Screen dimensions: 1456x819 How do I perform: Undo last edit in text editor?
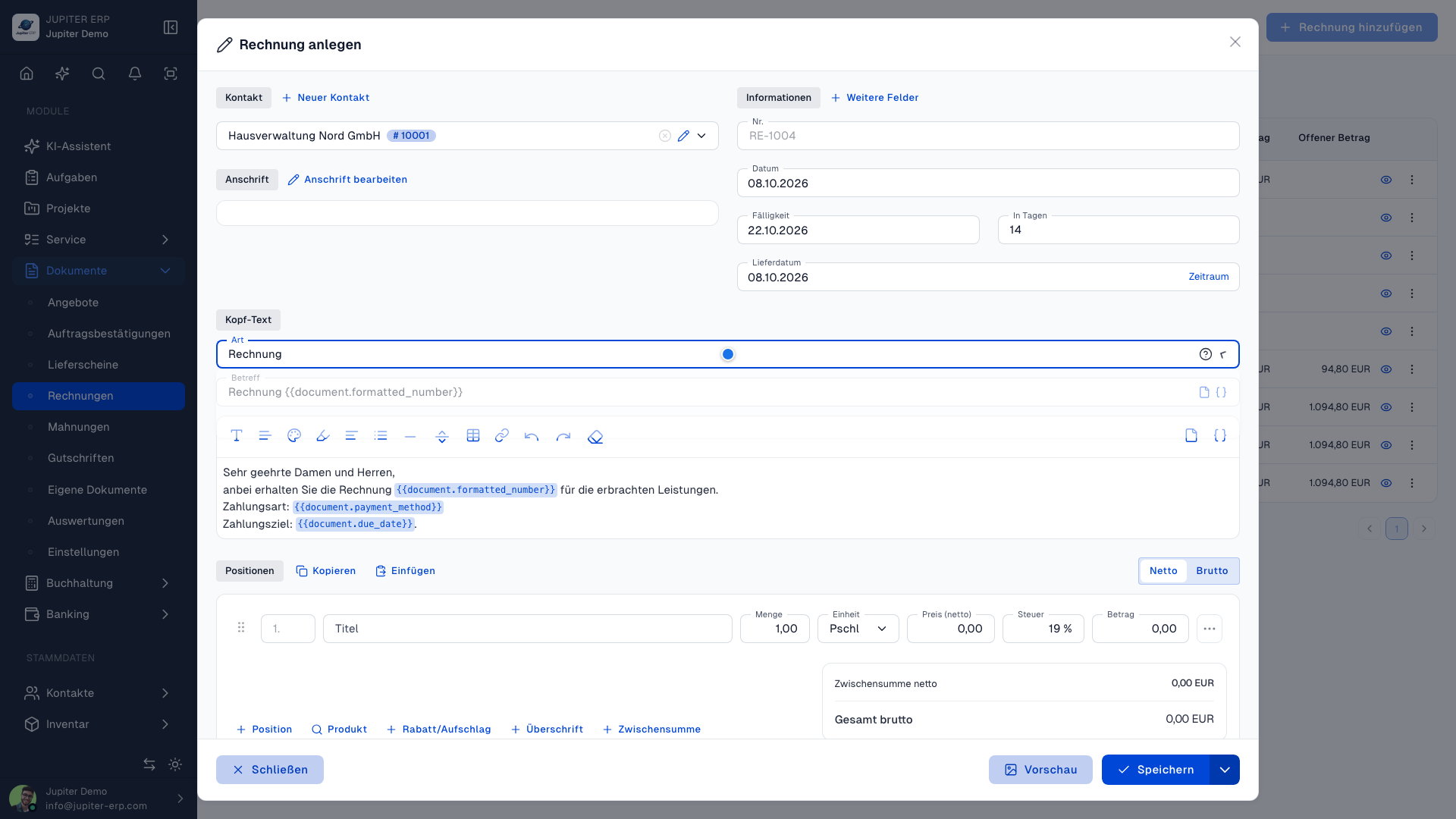[x=532, y=436]
